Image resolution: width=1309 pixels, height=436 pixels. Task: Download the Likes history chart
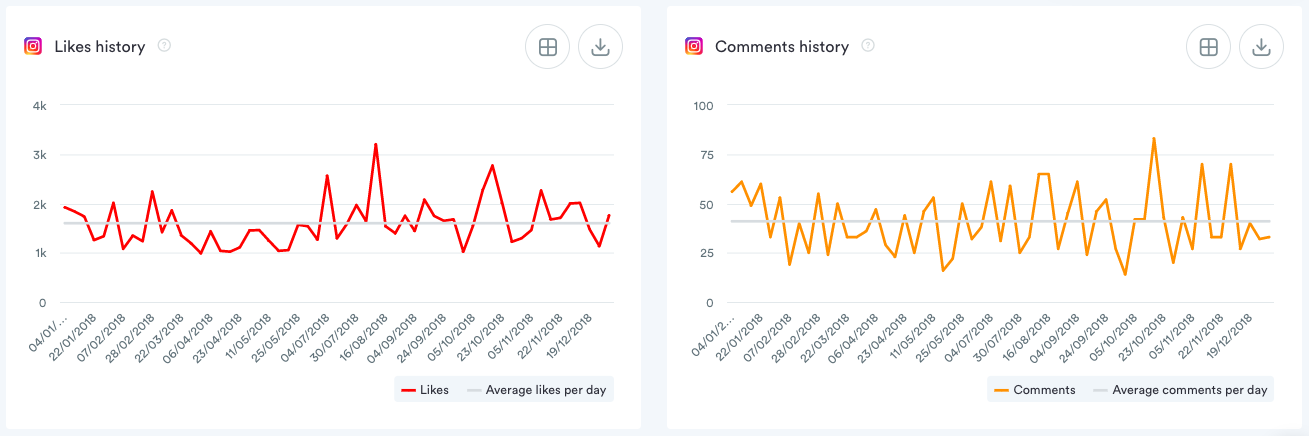click(601, 47)
